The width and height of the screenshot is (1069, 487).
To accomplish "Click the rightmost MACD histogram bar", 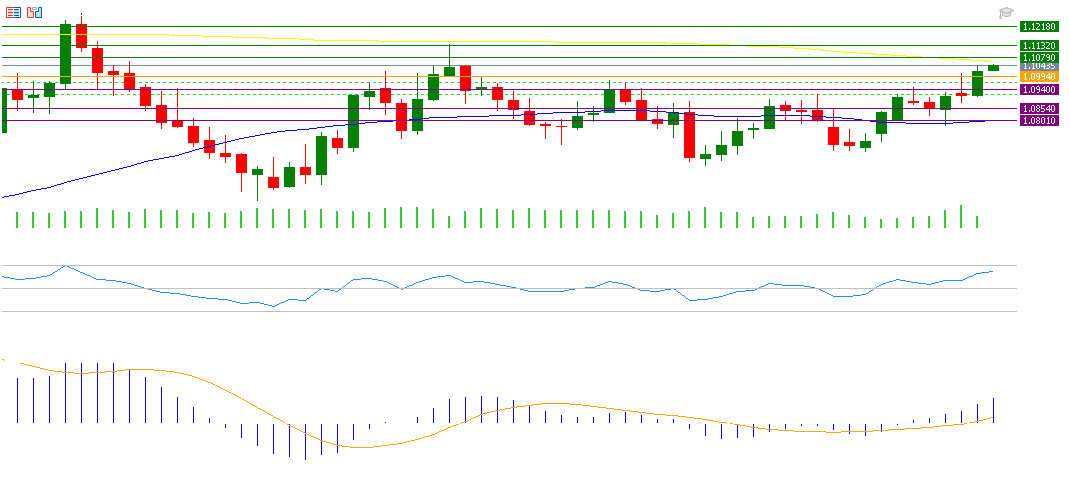I will [x=994, y=410].
